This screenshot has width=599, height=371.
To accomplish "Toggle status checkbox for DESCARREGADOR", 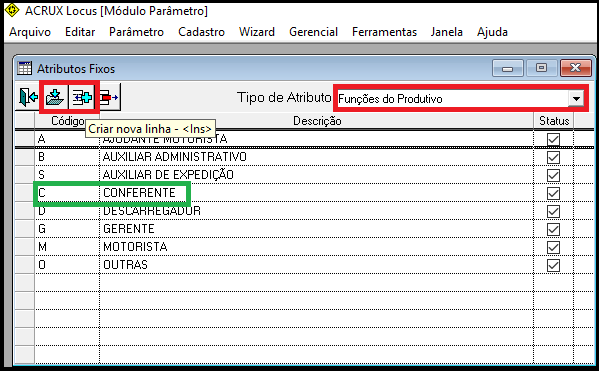I will pos(553,211).
